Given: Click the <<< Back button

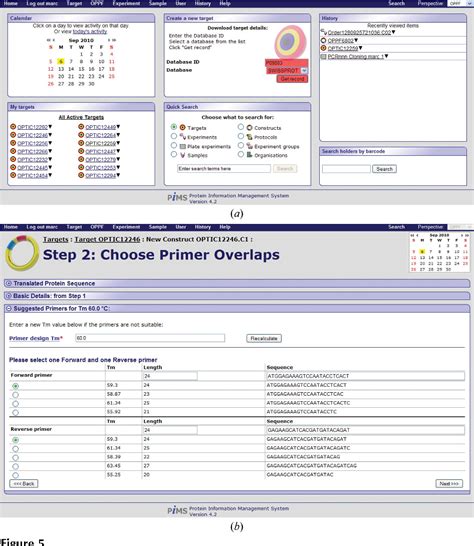Looking at the screenshot, I should pos(24,484).
